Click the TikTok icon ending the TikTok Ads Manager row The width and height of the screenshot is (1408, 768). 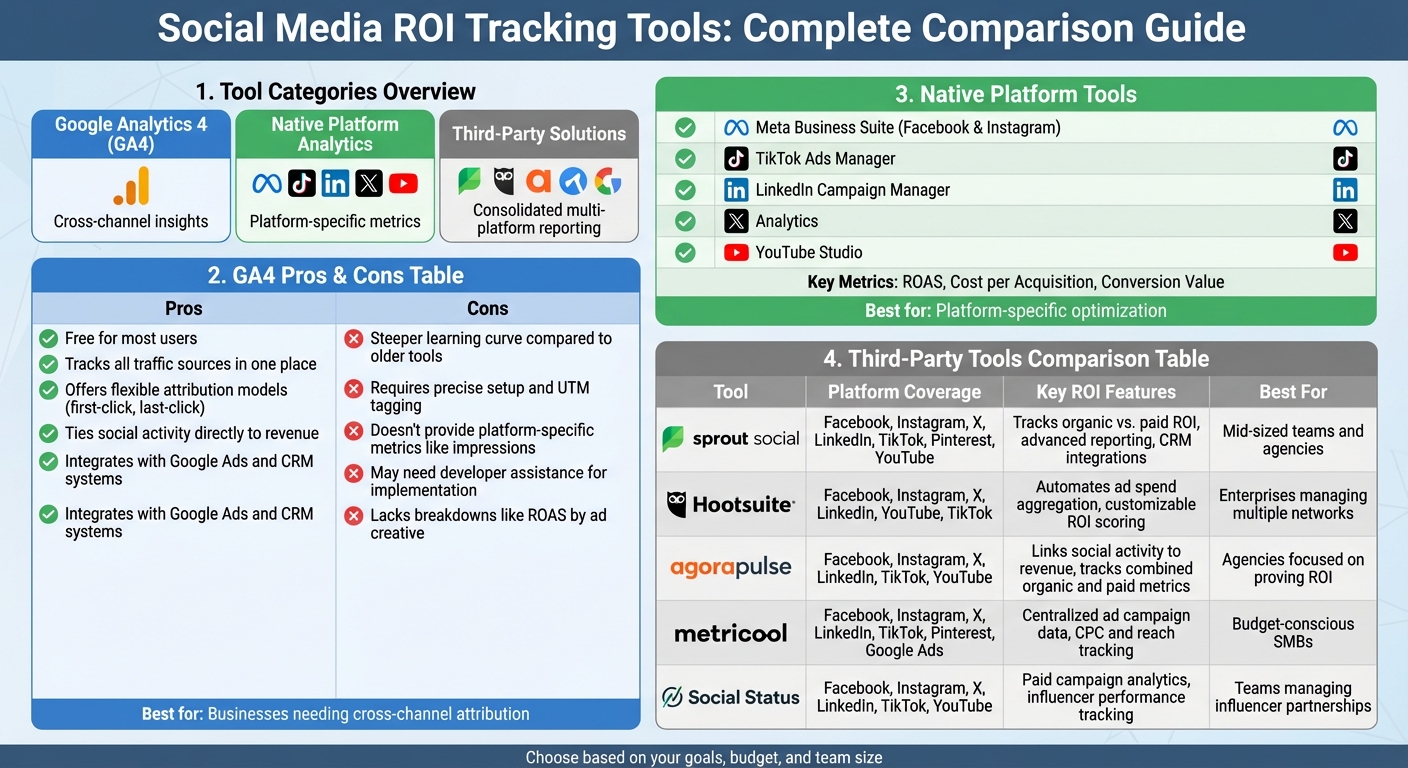pyautogui.click(x=1345, y=159)
